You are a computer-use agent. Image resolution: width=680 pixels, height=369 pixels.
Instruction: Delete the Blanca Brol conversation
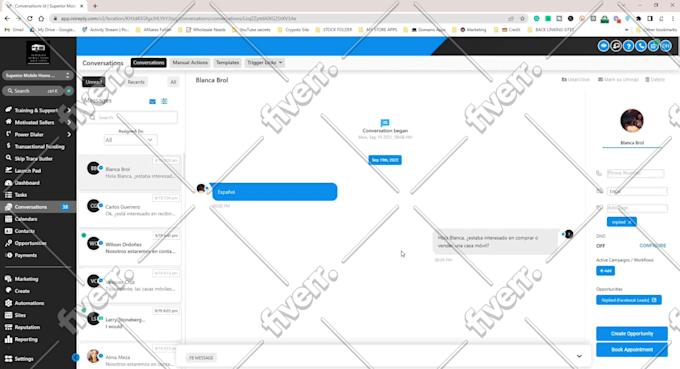[x=655, y=80]
